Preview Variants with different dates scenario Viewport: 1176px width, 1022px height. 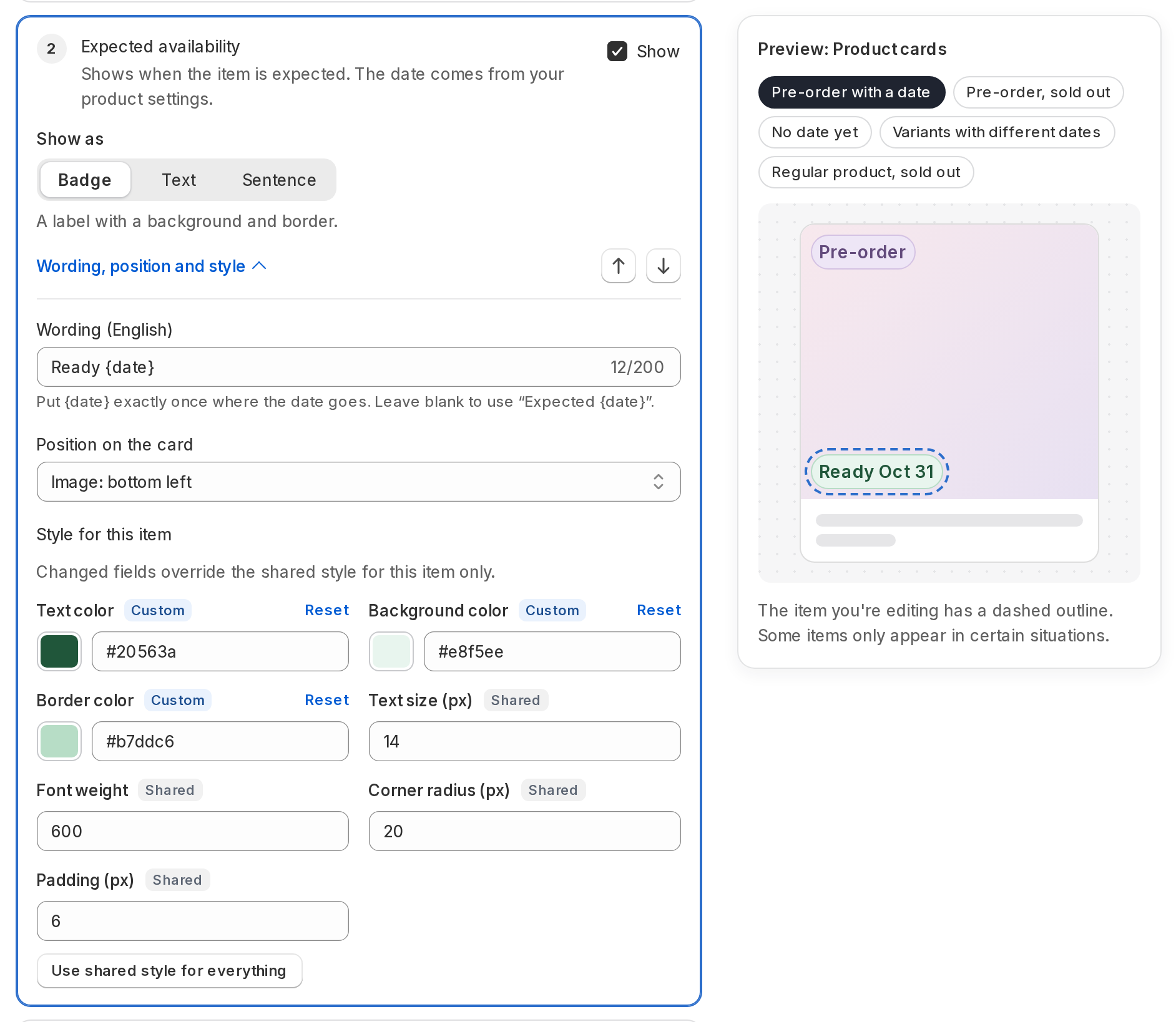[x=997, y=132]
